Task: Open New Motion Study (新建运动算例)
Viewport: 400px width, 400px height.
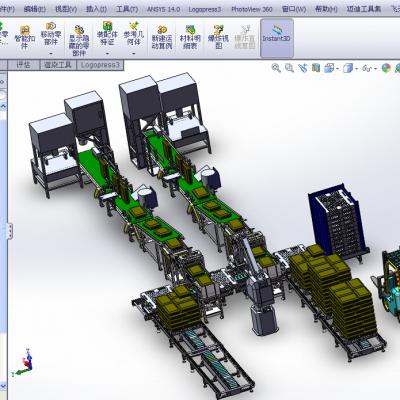Action: [x=162, y=37]
